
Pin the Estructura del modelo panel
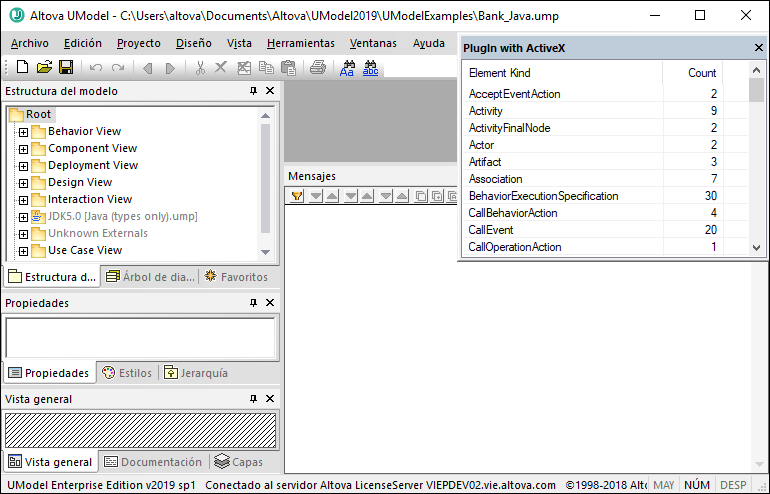click(x=253, y=91)
